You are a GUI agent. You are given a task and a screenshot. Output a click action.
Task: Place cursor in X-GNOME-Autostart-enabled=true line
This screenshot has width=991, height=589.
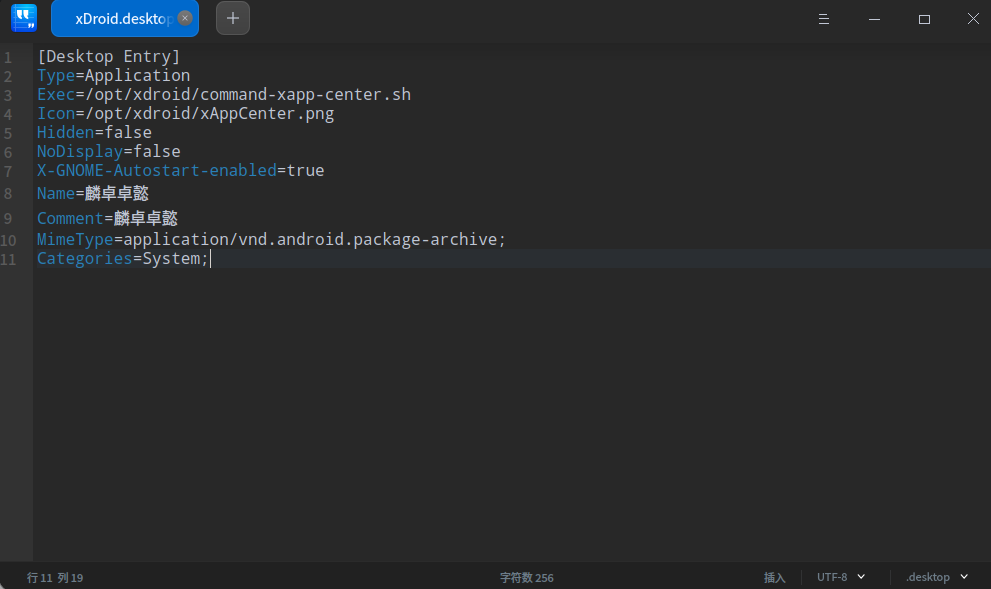click(x=181, y=171)
